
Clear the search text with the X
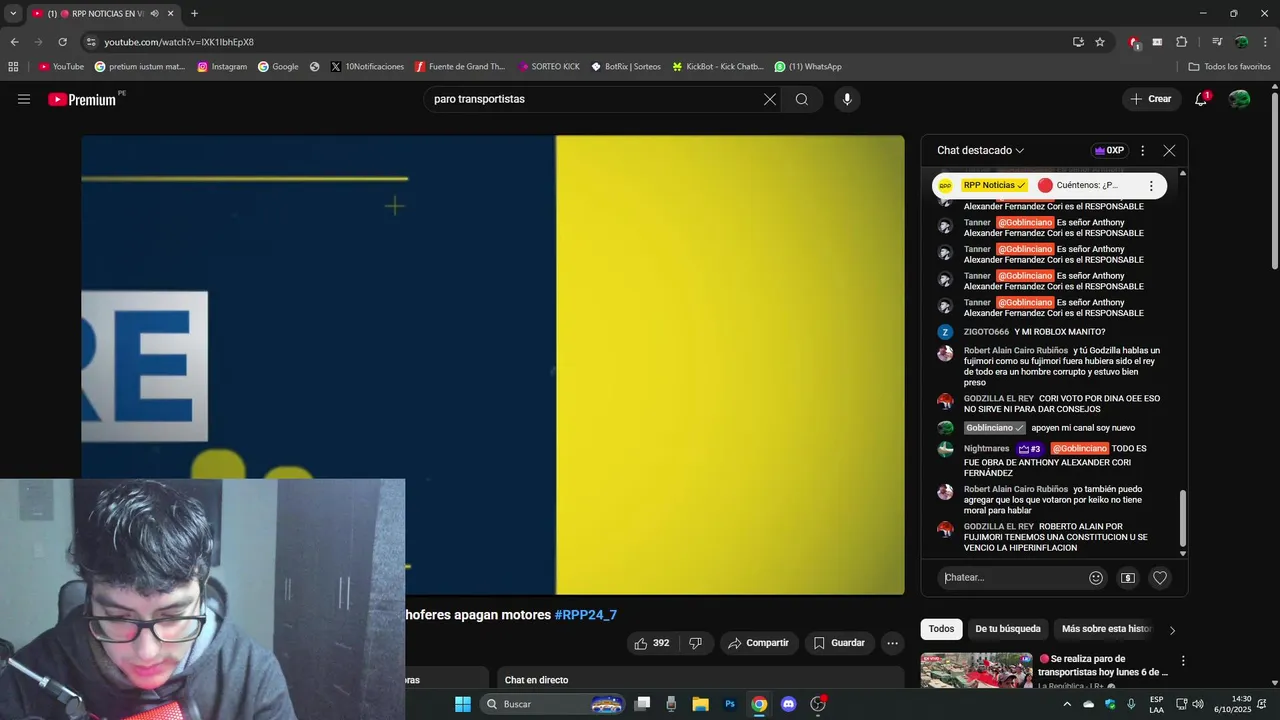(770, 99)
